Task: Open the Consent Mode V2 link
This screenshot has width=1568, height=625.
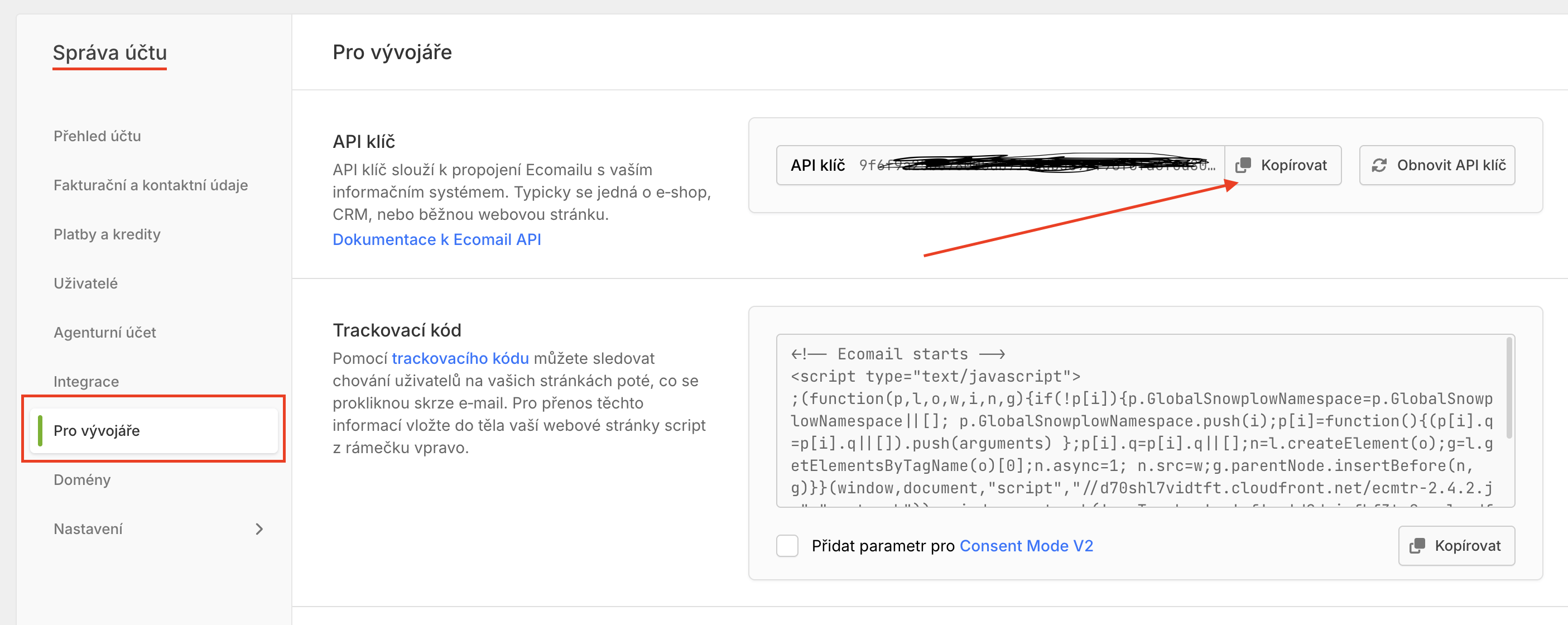Action: (1026, 546)
